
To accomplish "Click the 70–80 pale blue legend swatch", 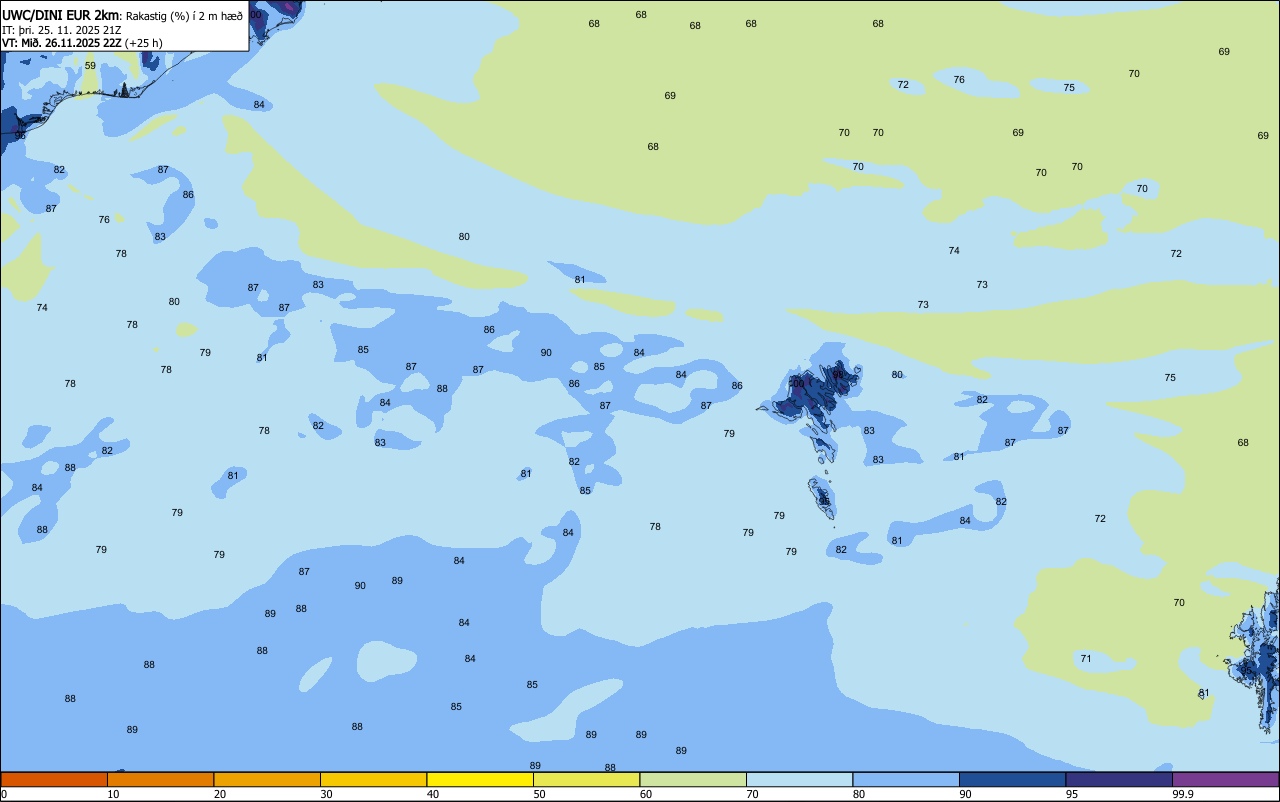I will coord(800,779).
